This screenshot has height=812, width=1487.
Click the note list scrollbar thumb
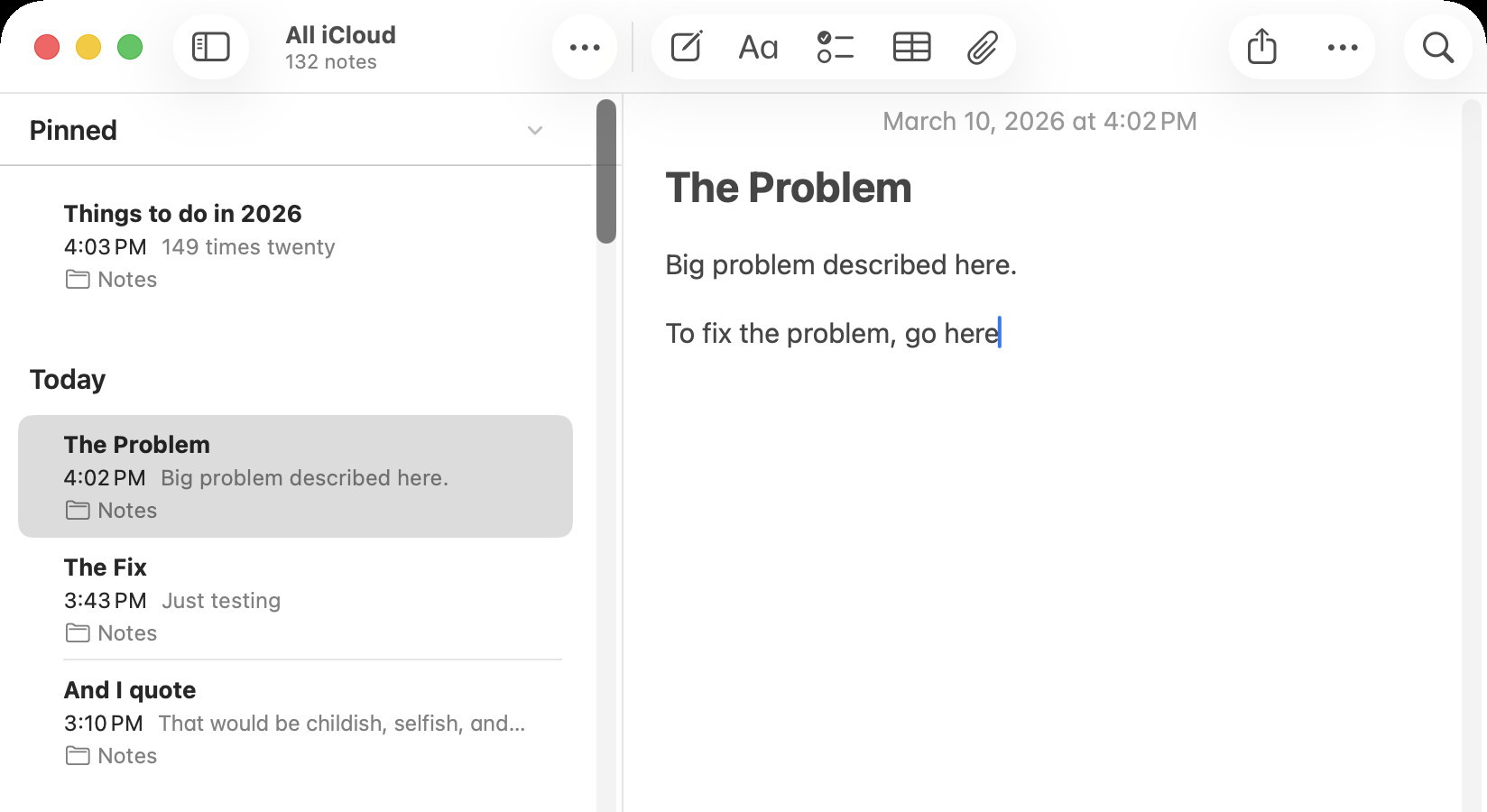point(606,171)
